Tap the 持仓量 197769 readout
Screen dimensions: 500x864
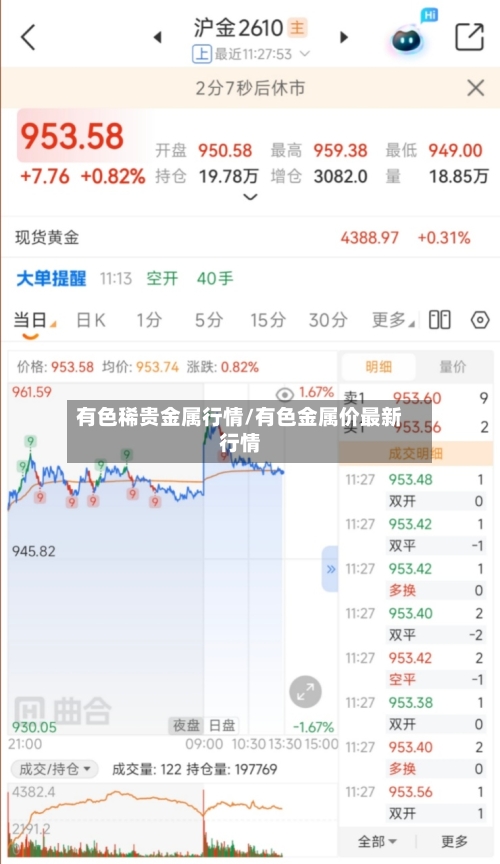point(231,769)
